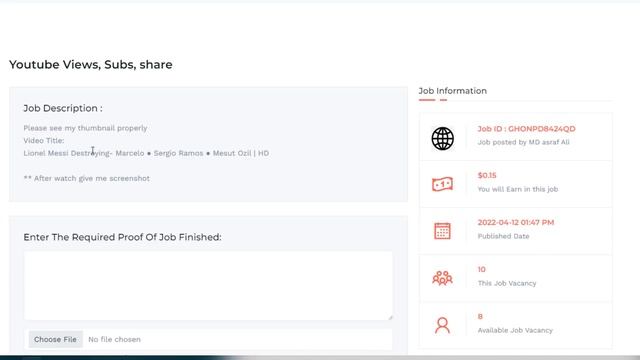
Task: Click the Lionel Messi Destroying video title line
Action: coord(146,153)
